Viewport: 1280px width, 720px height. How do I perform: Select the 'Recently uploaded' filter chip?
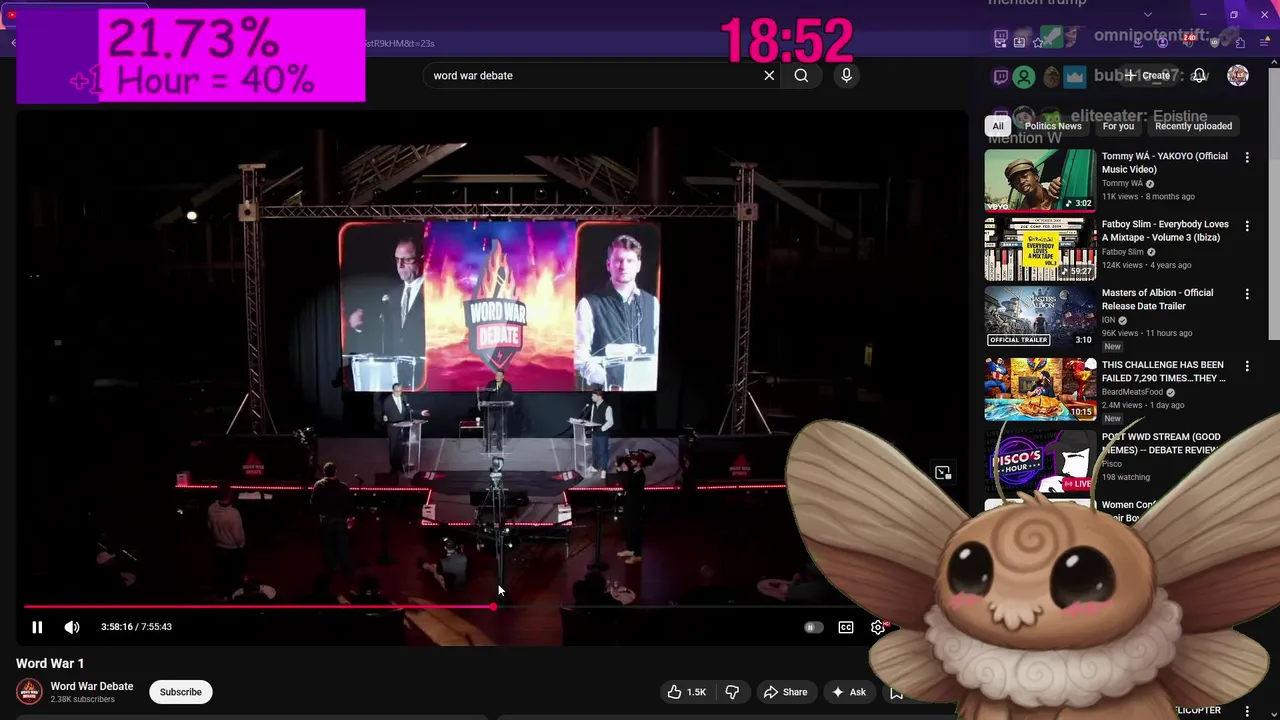(x=1193, y=126)
